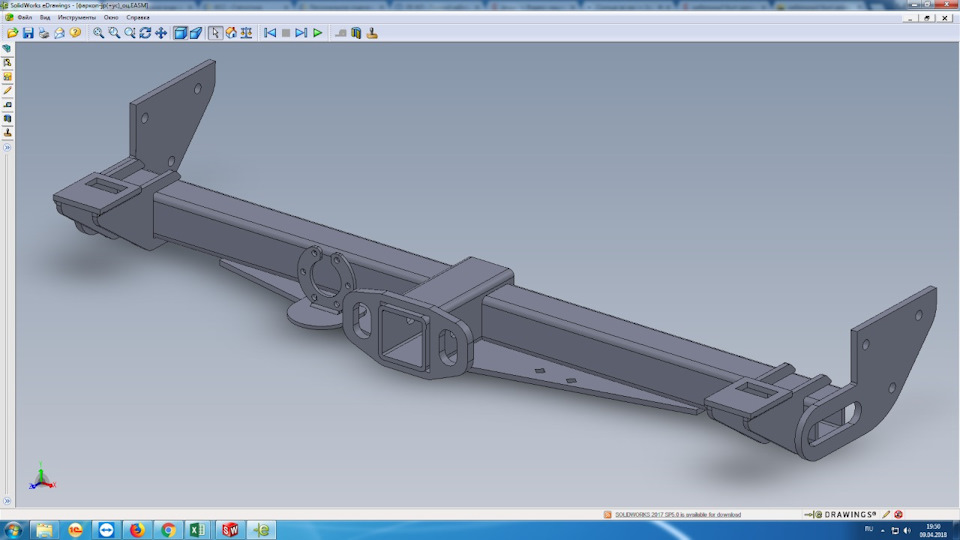Toggle perspective view icon
Image resolution: width=960 pixels, height=540 pixels.
196,32
